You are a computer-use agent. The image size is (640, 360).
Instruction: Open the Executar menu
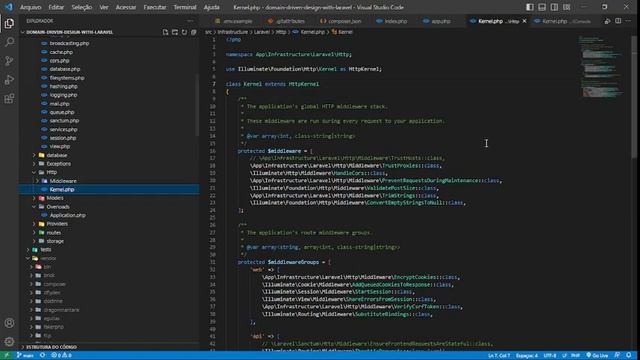(x=155, y=7)
